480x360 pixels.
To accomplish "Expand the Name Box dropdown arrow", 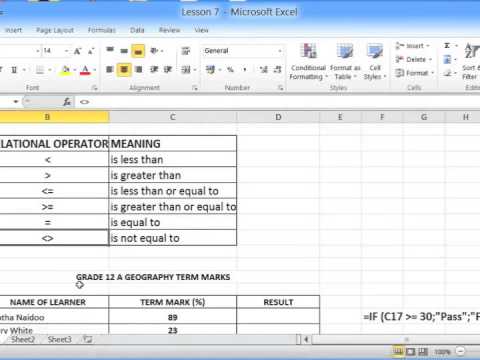I will [x=16, y=102].
